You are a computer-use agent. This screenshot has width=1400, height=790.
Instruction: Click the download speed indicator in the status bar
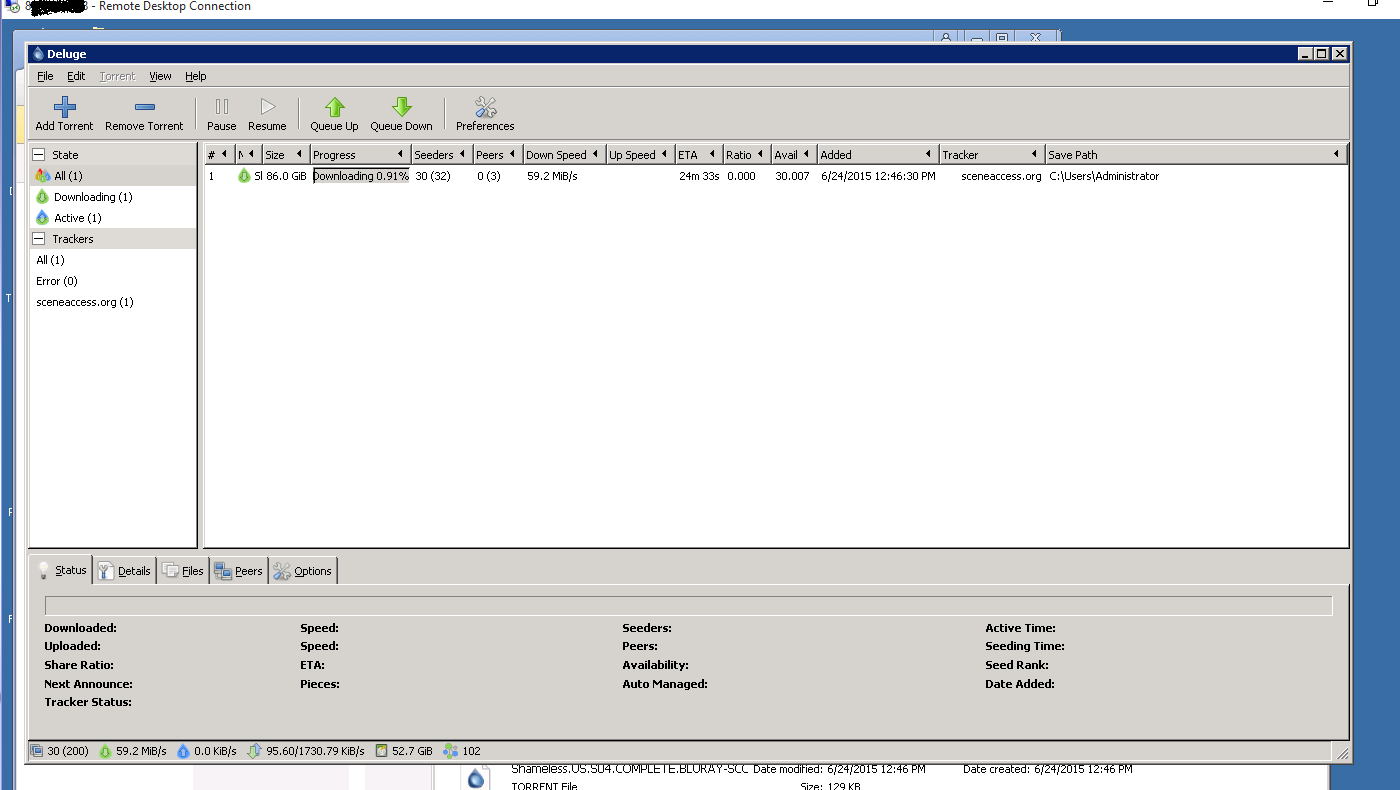tap(132, 751)
